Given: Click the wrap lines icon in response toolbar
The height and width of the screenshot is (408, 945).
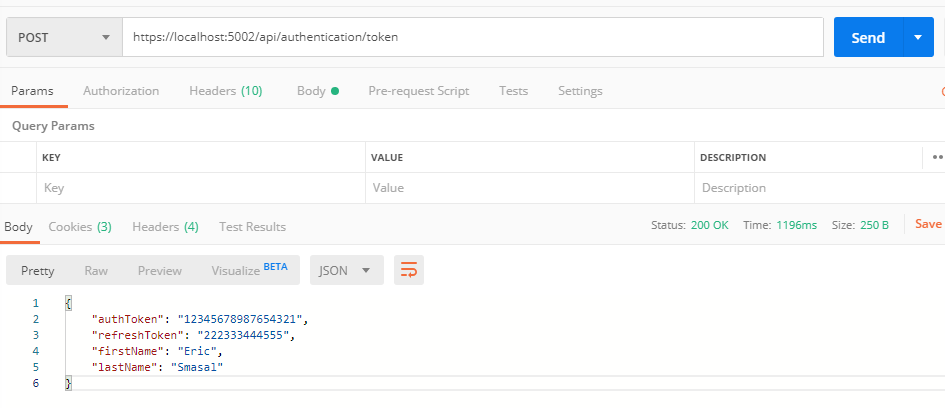Looking at the screenshot, I should (408, 270).
